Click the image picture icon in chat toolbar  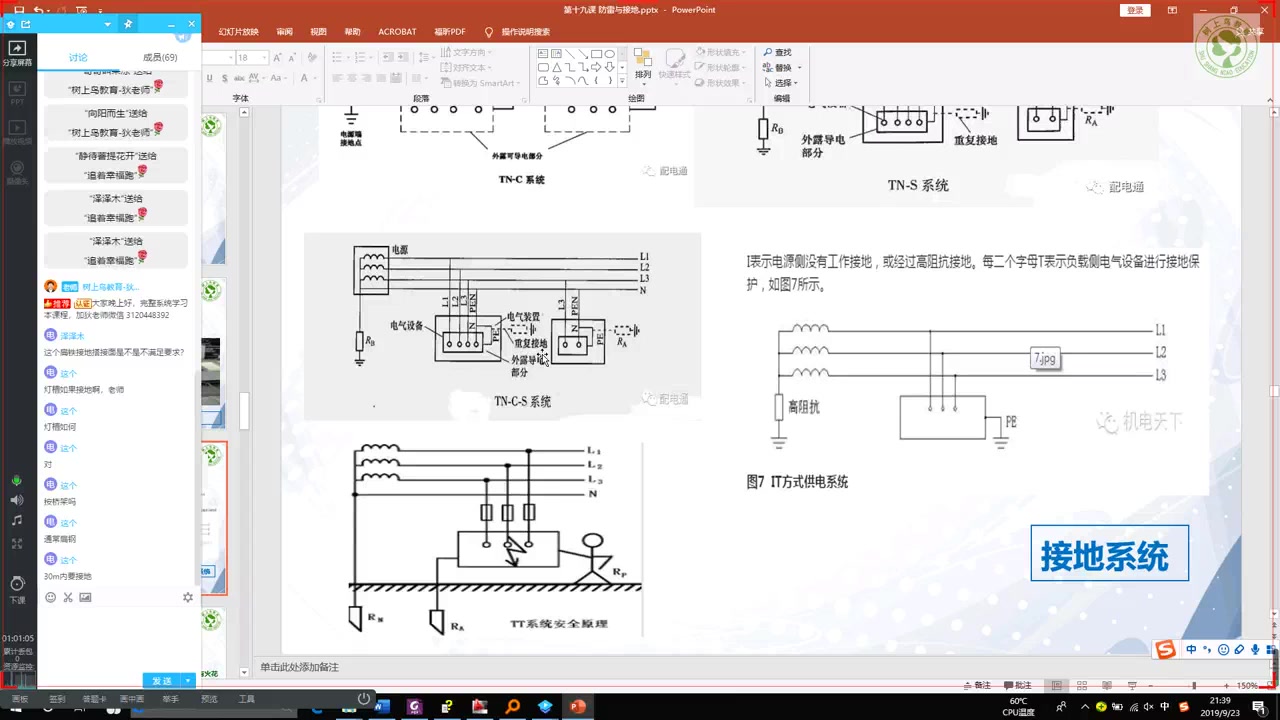pyautogui.click(x=85, y=597)
